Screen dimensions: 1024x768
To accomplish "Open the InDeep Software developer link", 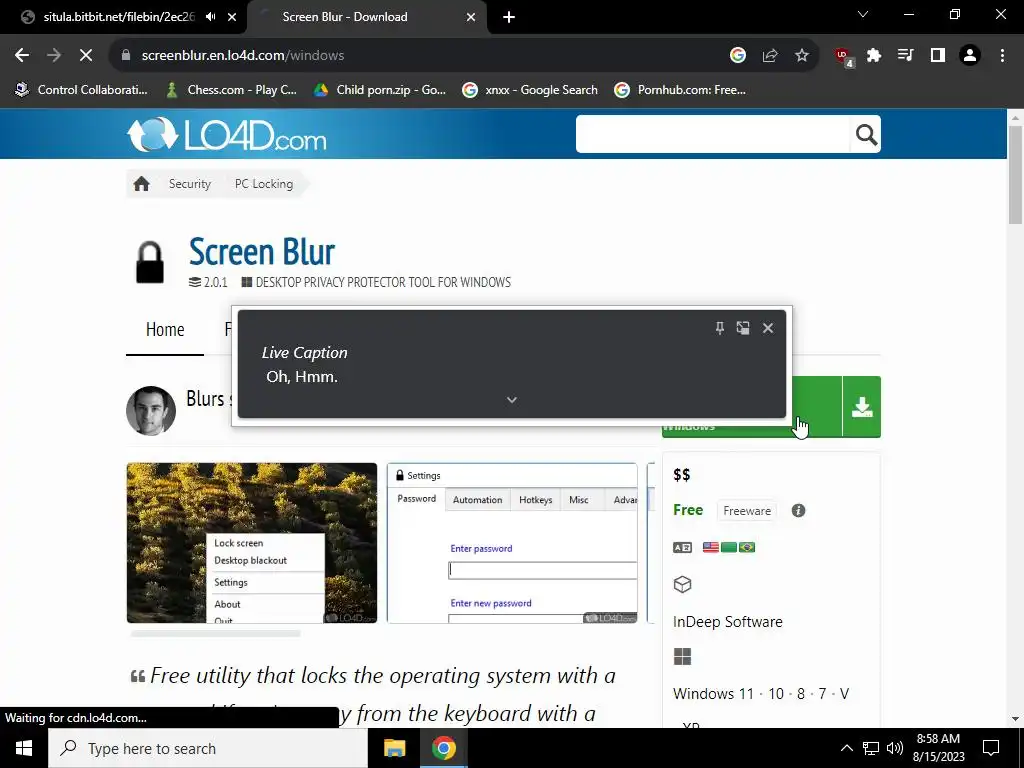I will 728,622.
